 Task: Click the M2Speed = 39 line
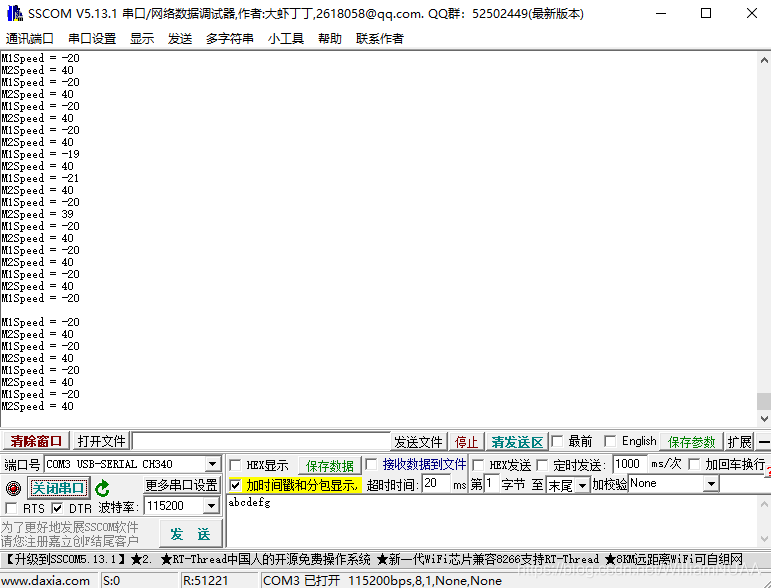[37, 214]
